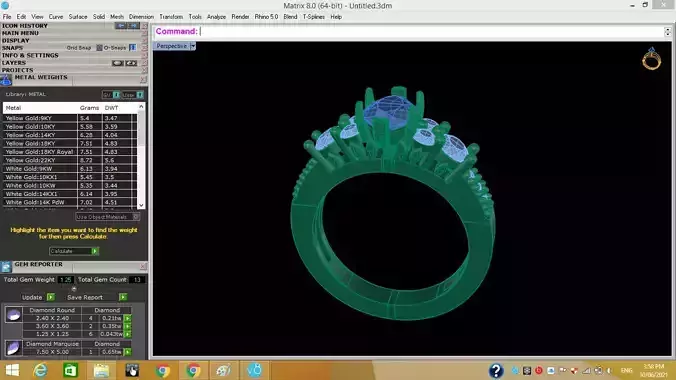Toggle O-Snaps blue indicator

(x=133, y=47)
